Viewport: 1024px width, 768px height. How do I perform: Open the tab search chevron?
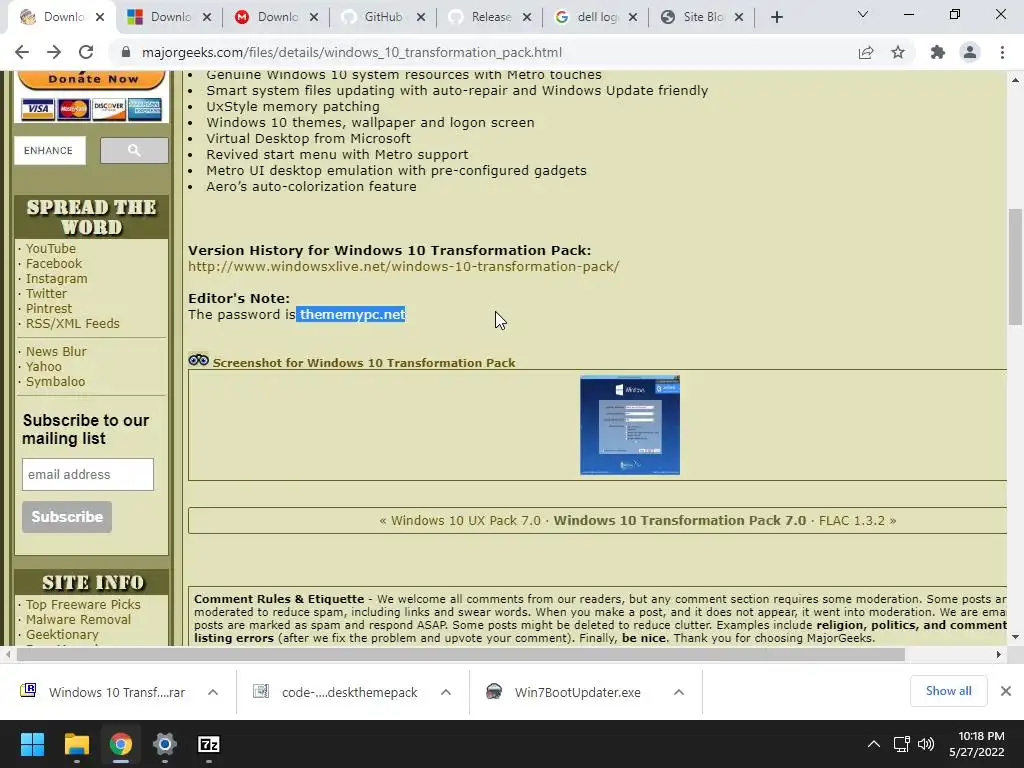click(x=863, y=14)
